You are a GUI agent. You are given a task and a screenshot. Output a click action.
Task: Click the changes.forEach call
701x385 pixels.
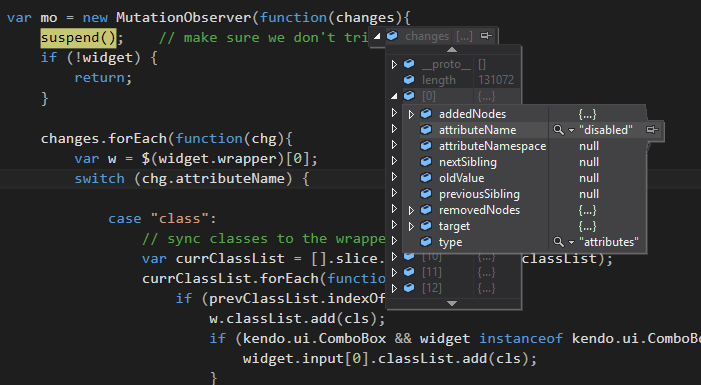tap(103, 139)
